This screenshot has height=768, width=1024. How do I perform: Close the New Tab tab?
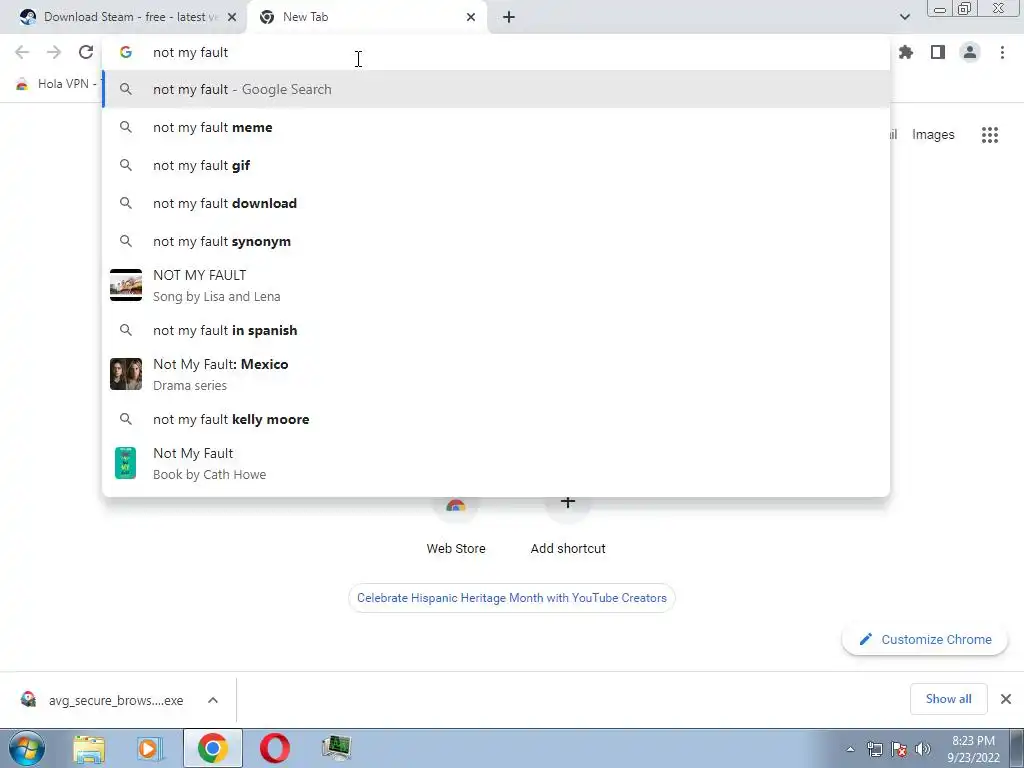[471, 17]
